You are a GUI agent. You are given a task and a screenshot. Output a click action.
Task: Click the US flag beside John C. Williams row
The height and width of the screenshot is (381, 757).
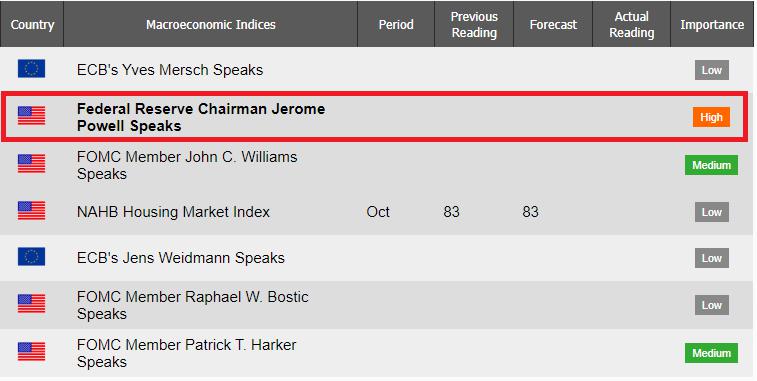tap(31, 163)
